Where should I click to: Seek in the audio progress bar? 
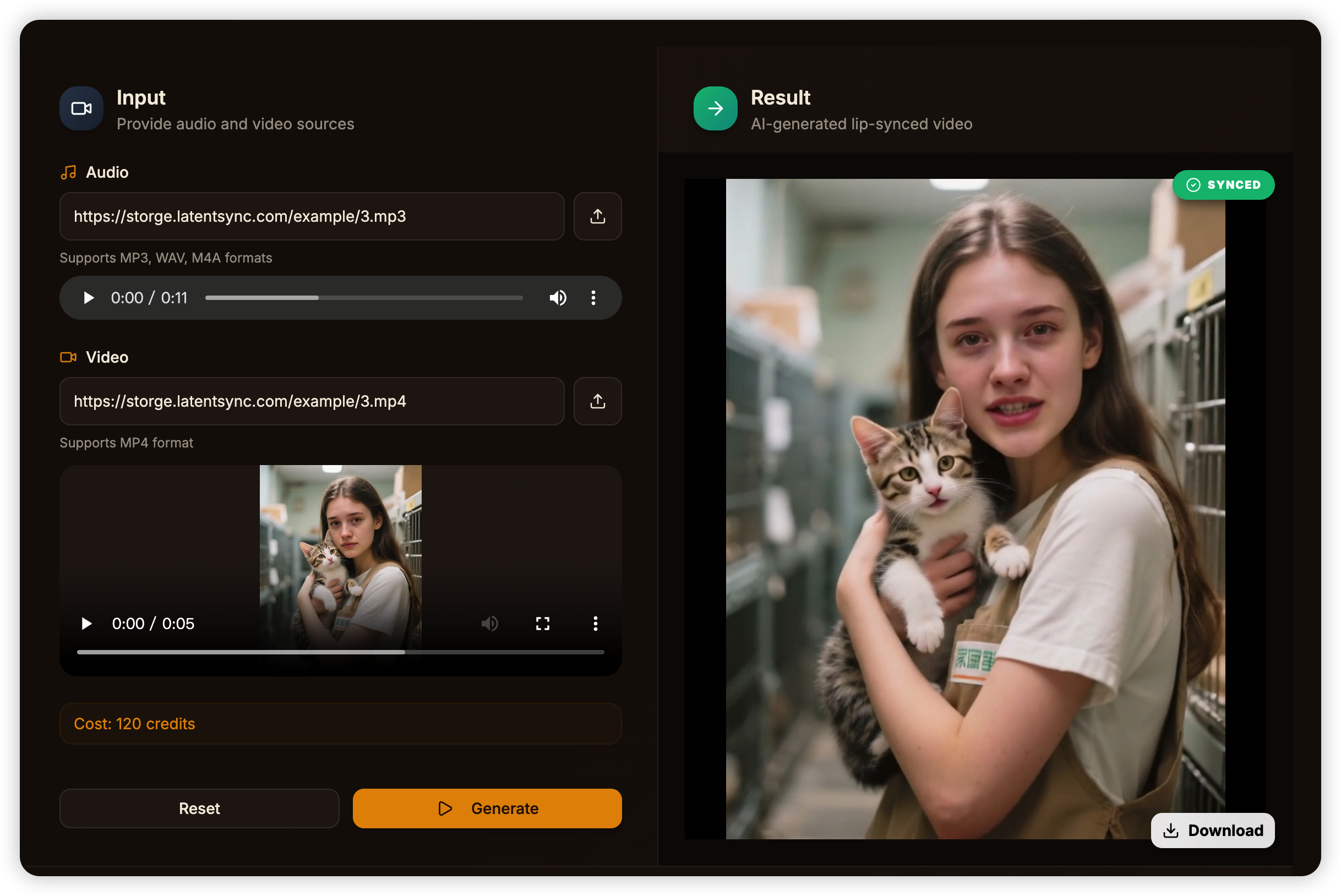coord(363,298)
